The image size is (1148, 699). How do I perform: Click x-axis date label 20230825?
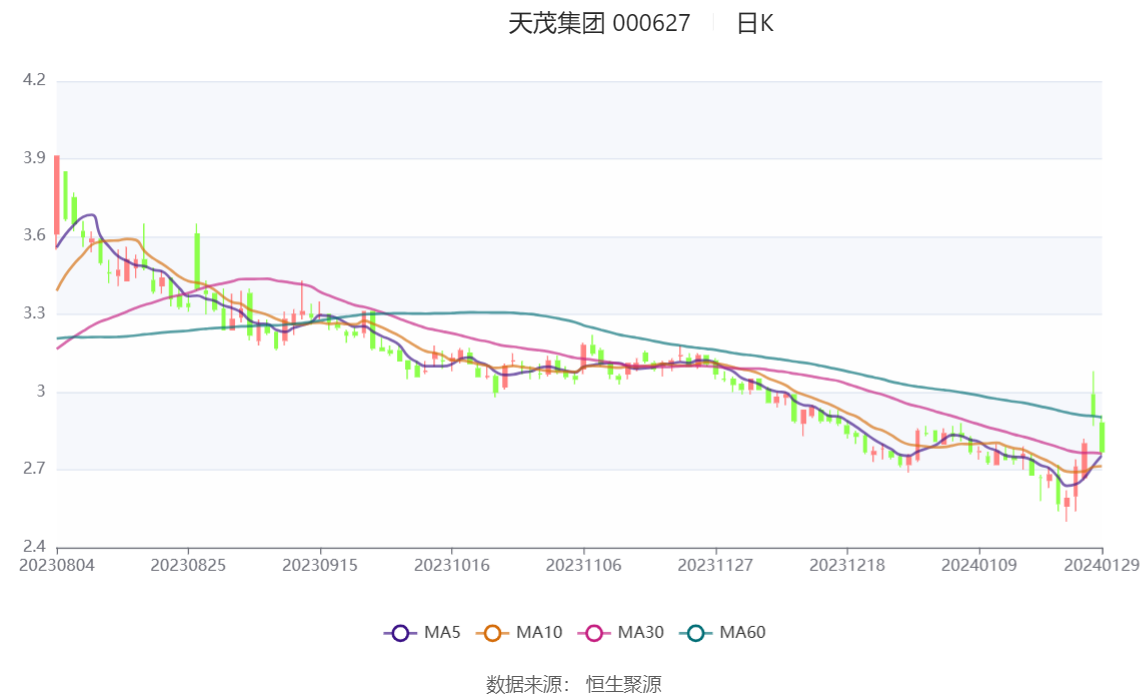pyautogui.click(x=188, y=565)
